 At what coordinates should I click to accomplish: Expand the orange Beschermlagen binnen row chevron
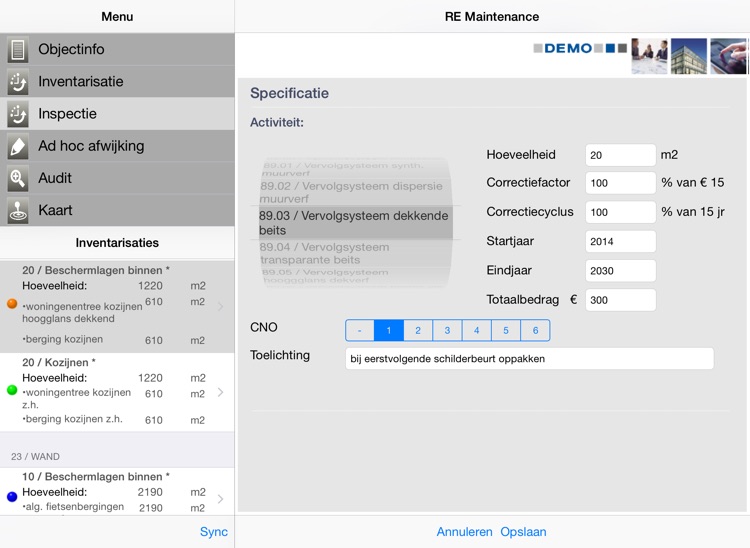(221, 307)
